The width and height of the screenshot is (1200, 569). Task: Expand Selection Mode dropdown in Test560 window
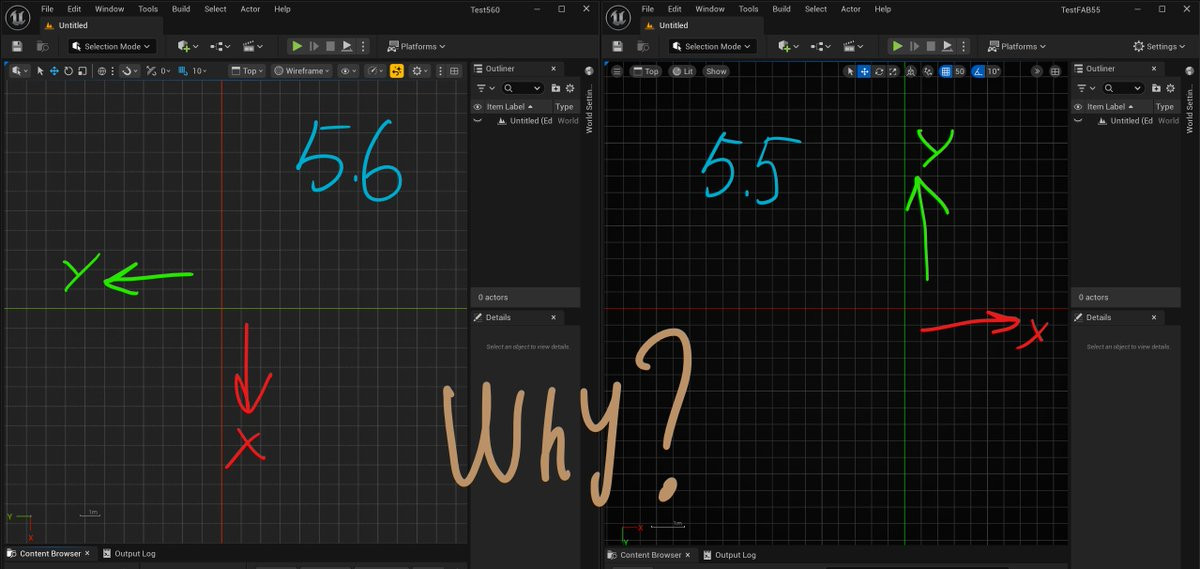pyautogui.click(x=112, y=46)
